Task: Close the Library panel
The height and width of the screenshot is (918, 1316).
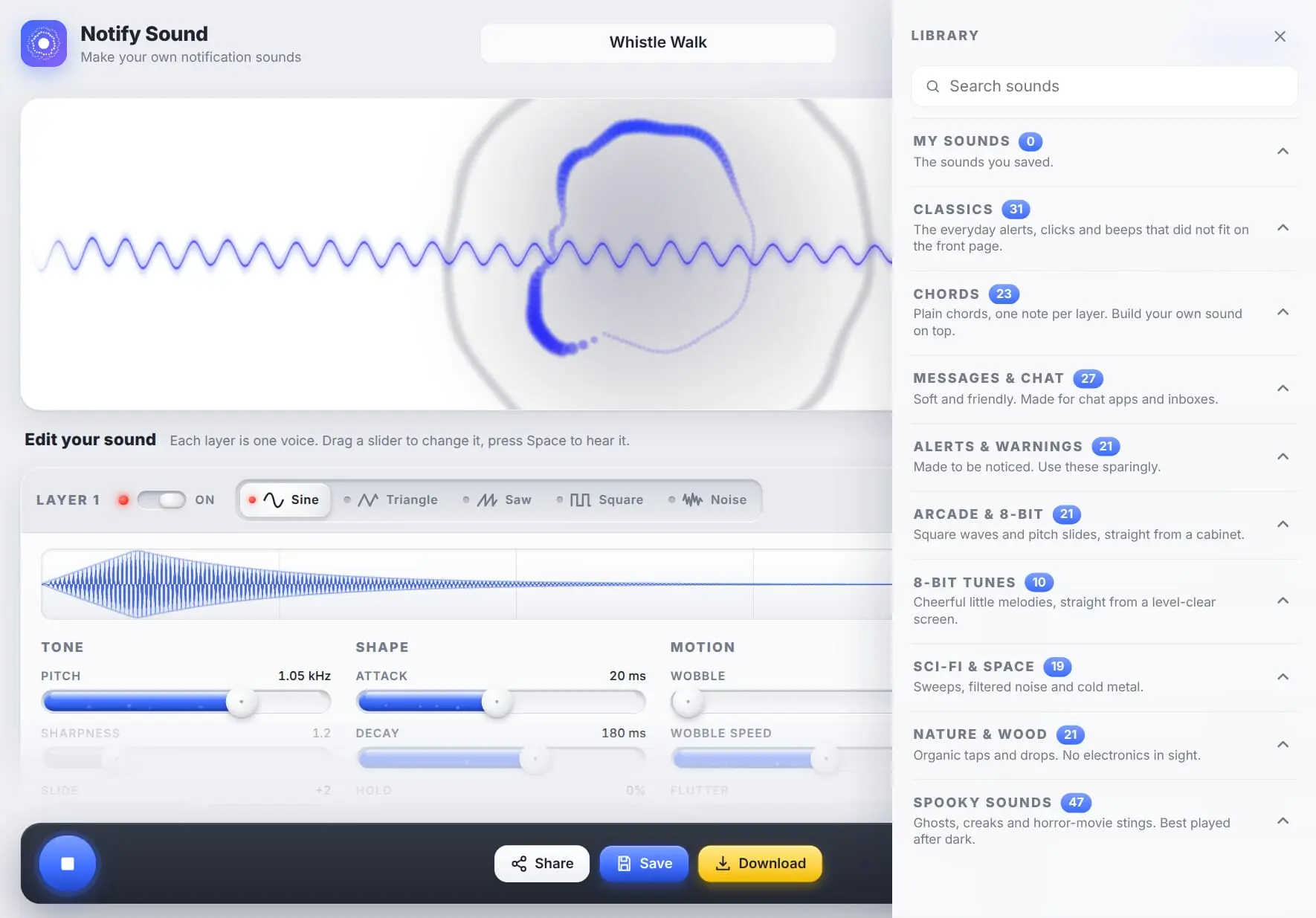Action: [1280, 36]
